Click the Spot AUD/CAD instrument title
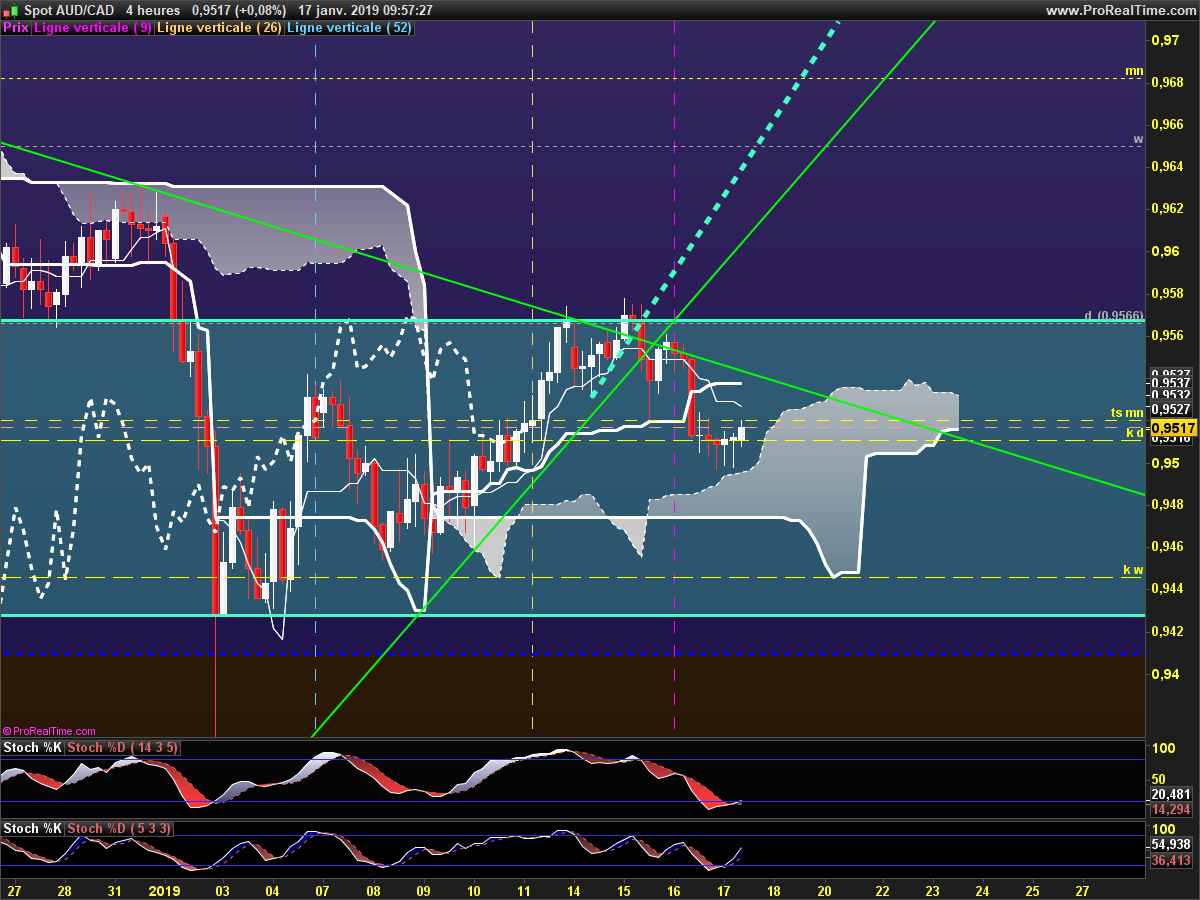Screen dimensions: 1200x900 (x=68, y=10)
